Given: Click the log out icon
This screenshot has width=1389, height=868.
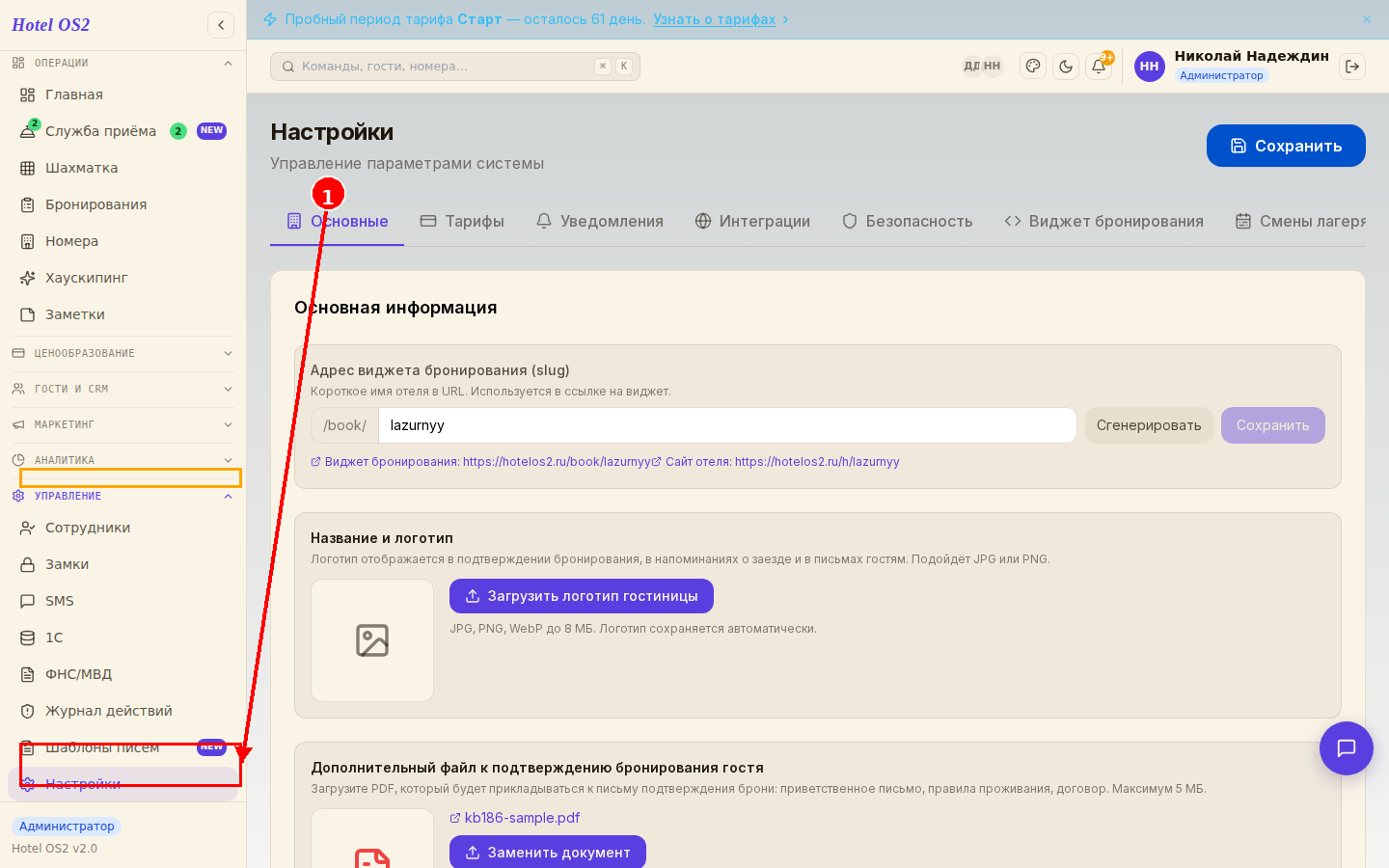Looking at the screenshot, I should (x=1352, y=67).
